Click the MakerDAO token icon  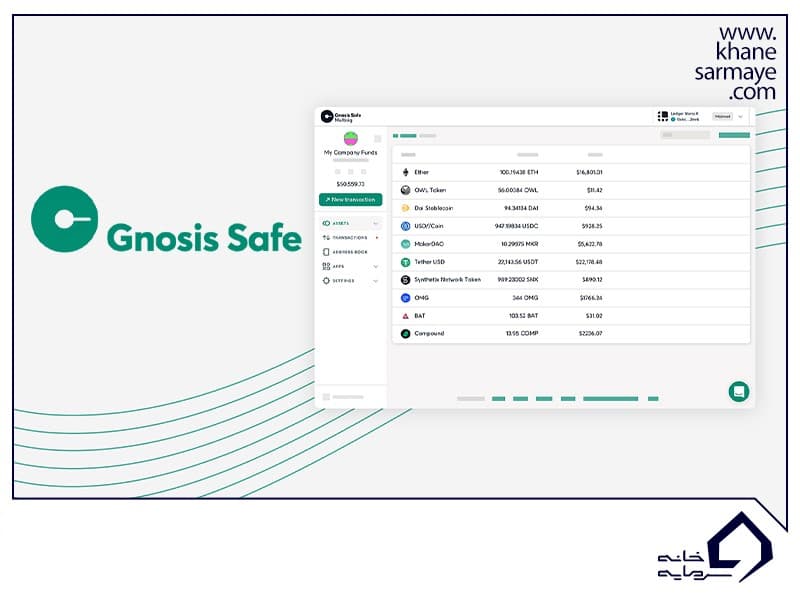pyautogui.click(x=406, y=244)
